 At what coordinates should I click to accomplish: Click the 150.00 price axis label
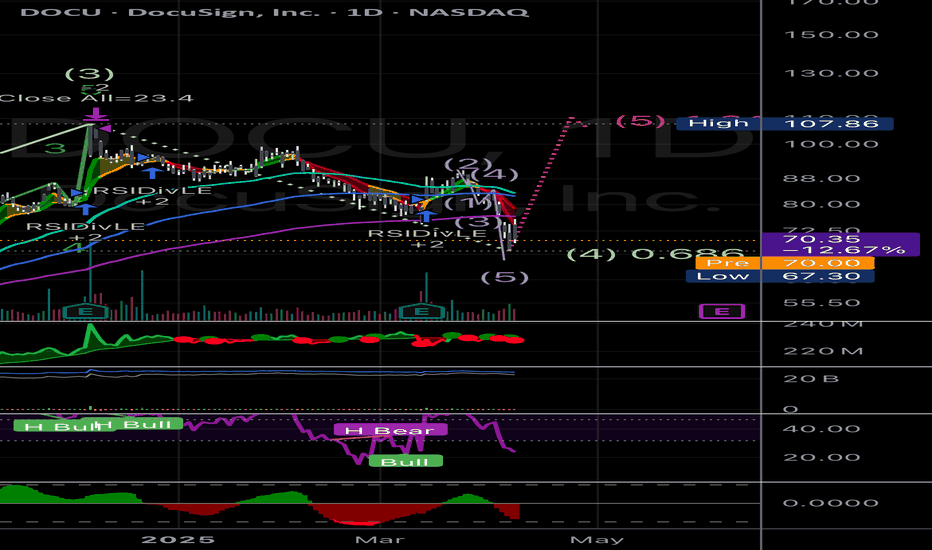[831, 34]
